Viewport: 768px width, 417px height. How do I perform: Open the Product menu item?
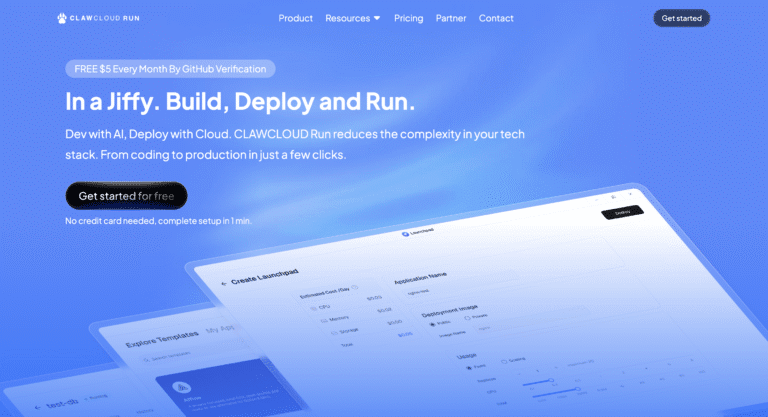(x=295, y=18)
